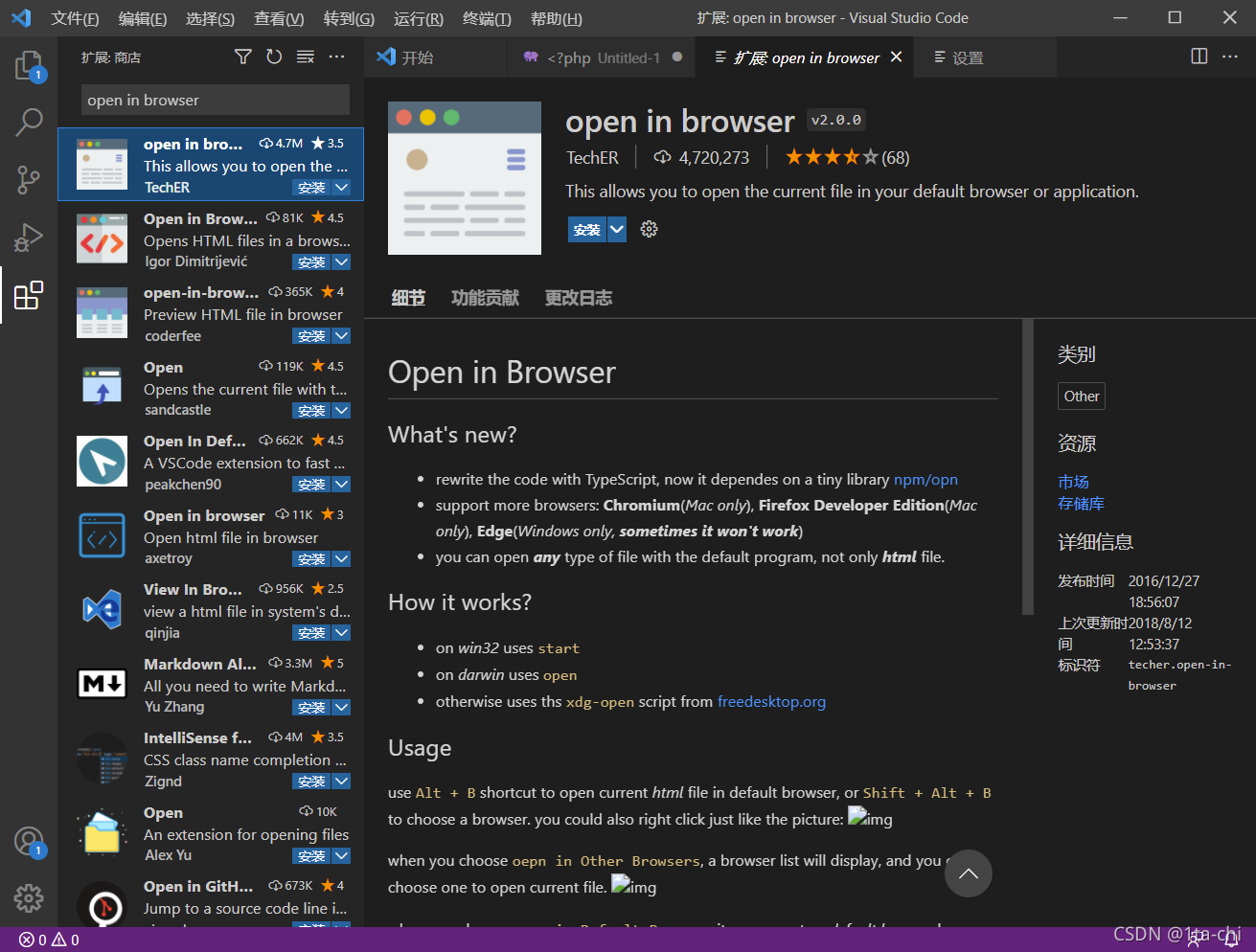Close the open in browser extension tab
The height and width of the screenshot is (952, 1256).
(896, 57)
